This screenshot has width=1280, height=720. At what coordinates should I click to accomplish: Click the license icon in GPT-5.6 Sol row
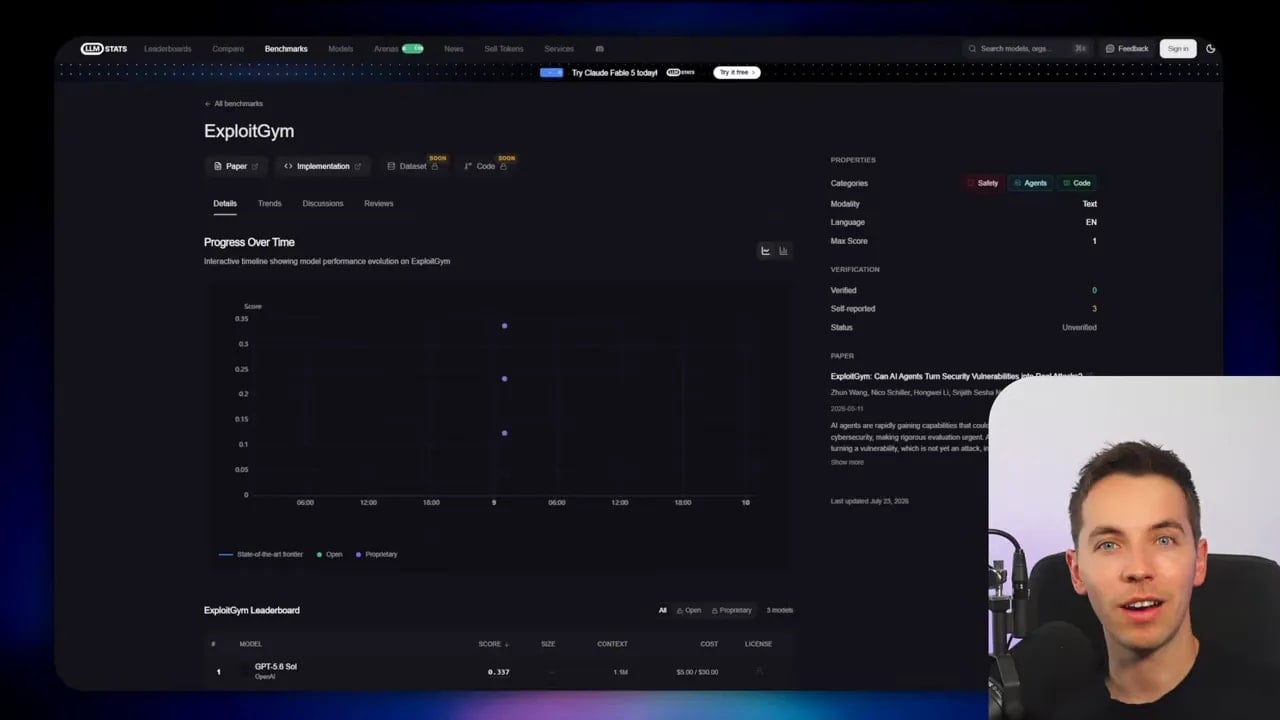click(759, 672)
